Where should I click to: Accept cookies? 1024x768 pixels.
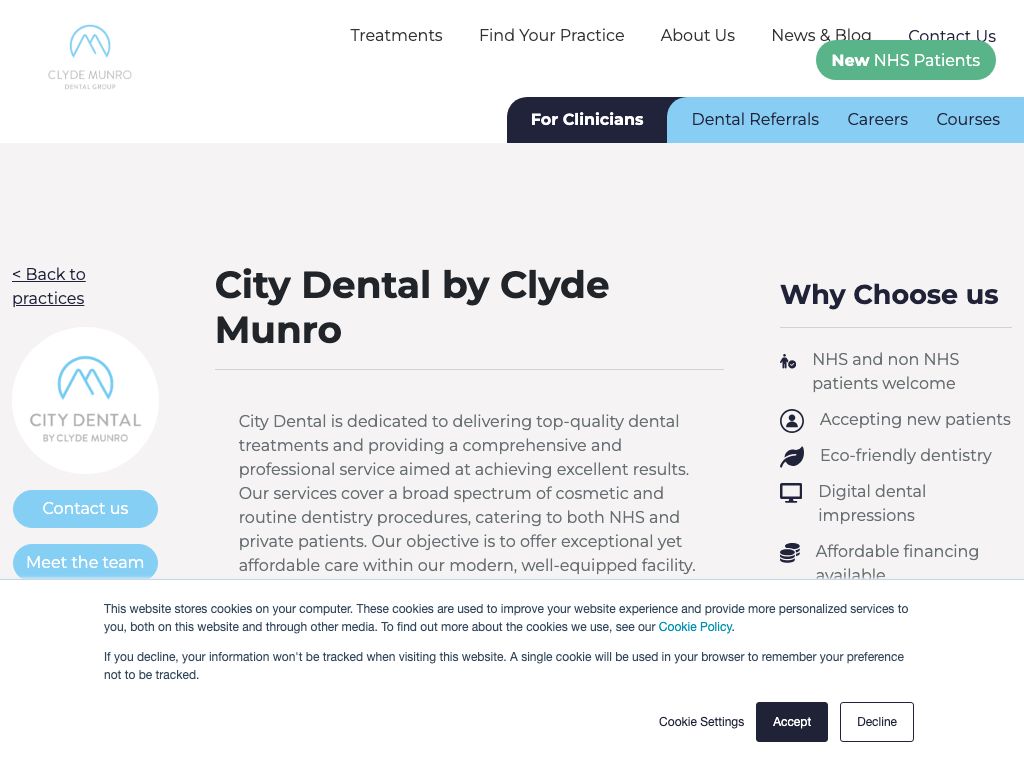(792, 722)
